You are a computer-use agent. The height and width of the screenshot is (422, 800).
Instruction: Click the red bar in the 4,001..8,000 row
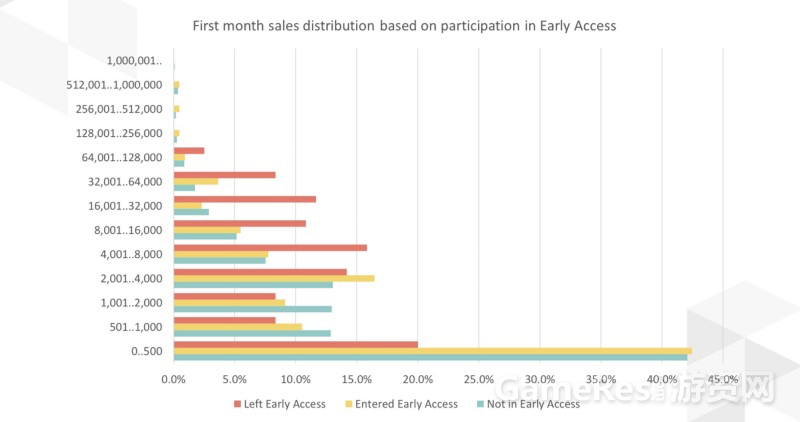[270, 248]
